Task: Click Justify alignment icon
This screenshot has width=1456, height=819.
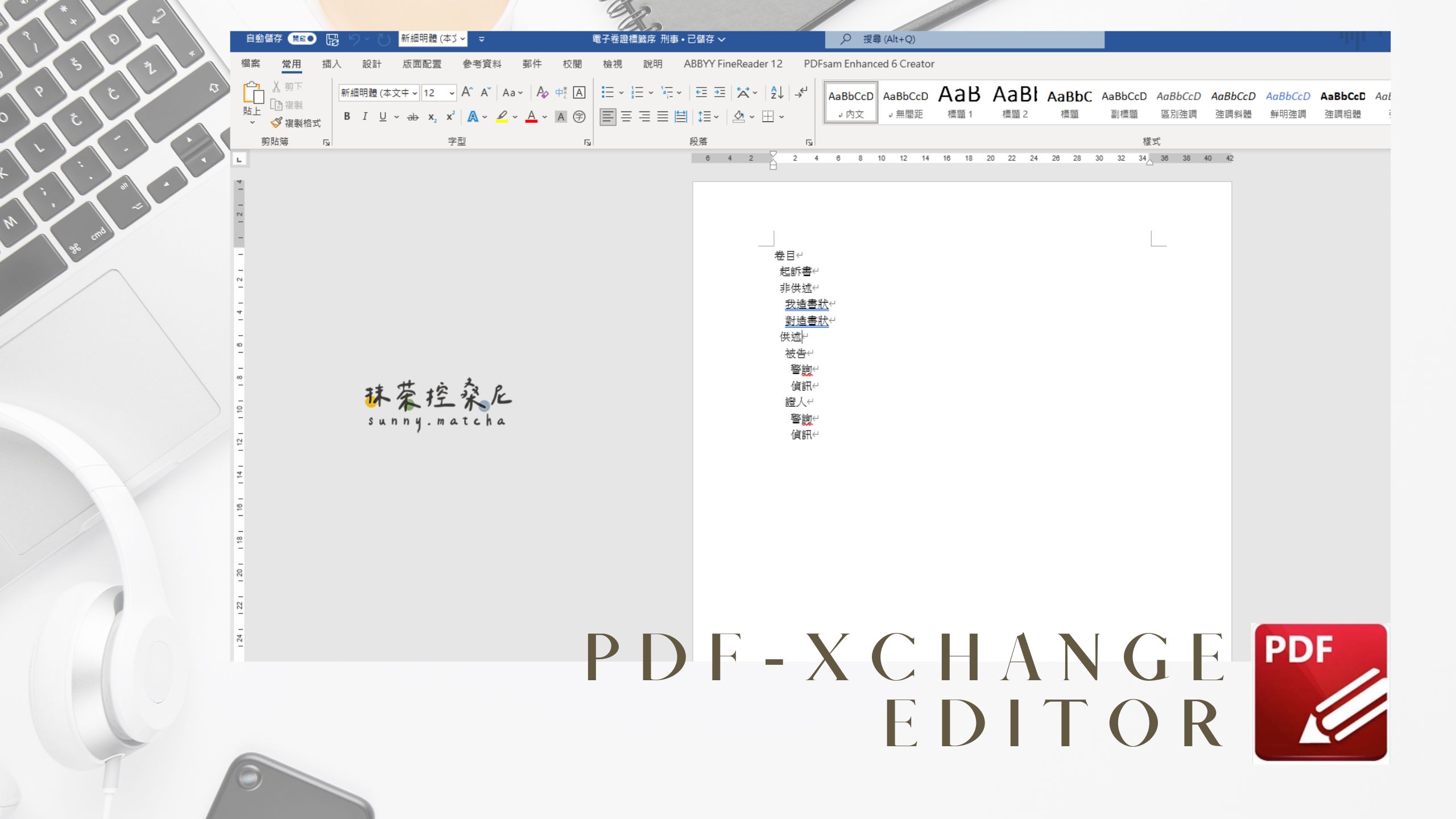Action: point(663,117)
